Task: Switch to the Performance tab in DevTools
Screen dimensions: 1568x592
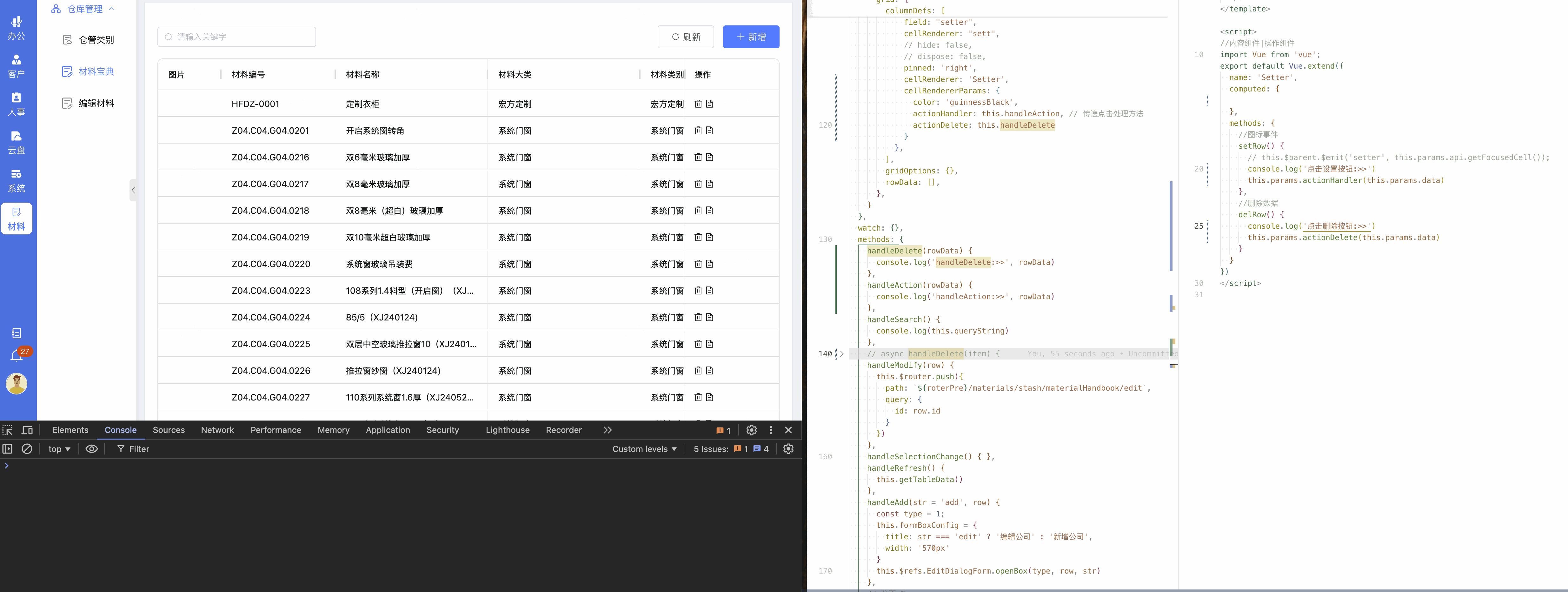Action: tap(276, 430)
